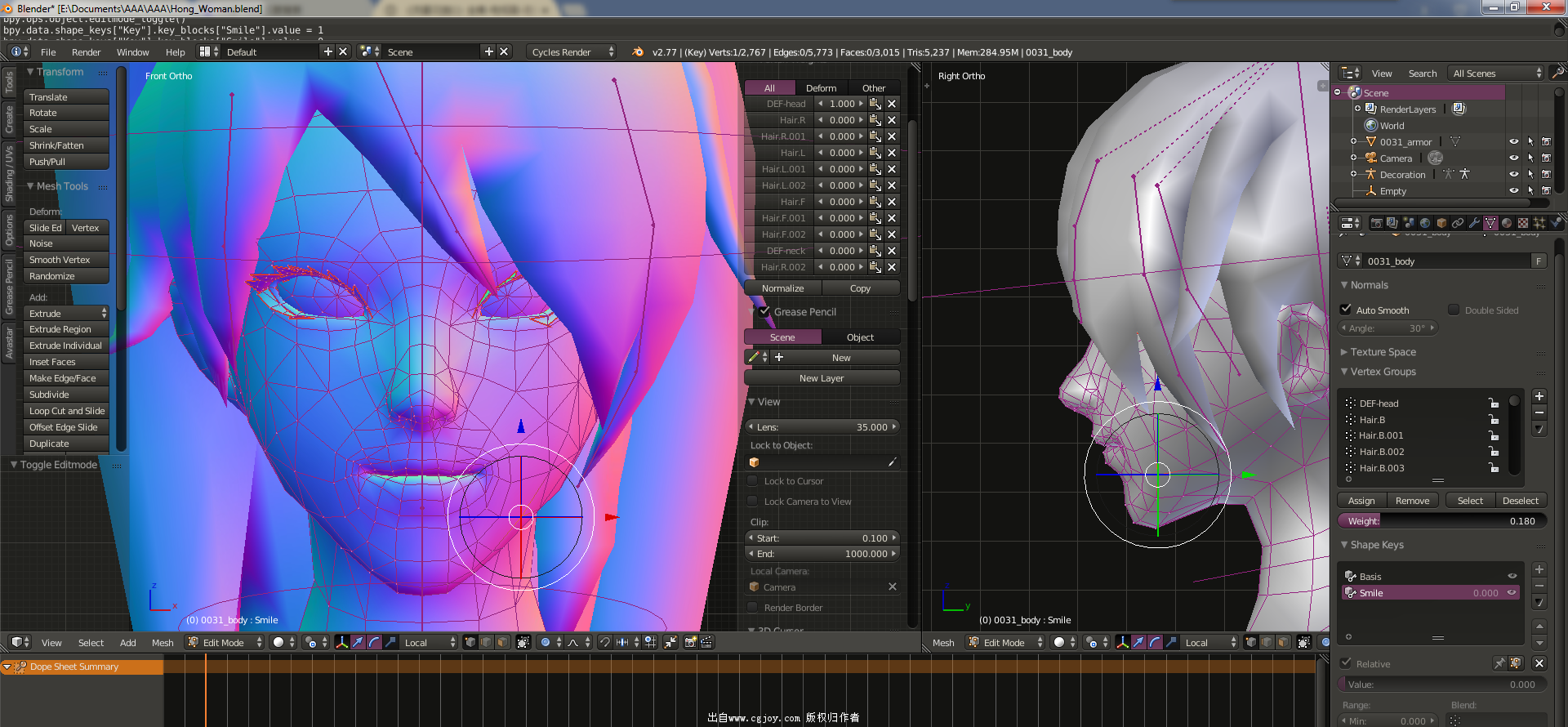Select translate manipulator arrow in left viewport header
The height and width of the screenshot is (727, 1568).
click(358, 642)
